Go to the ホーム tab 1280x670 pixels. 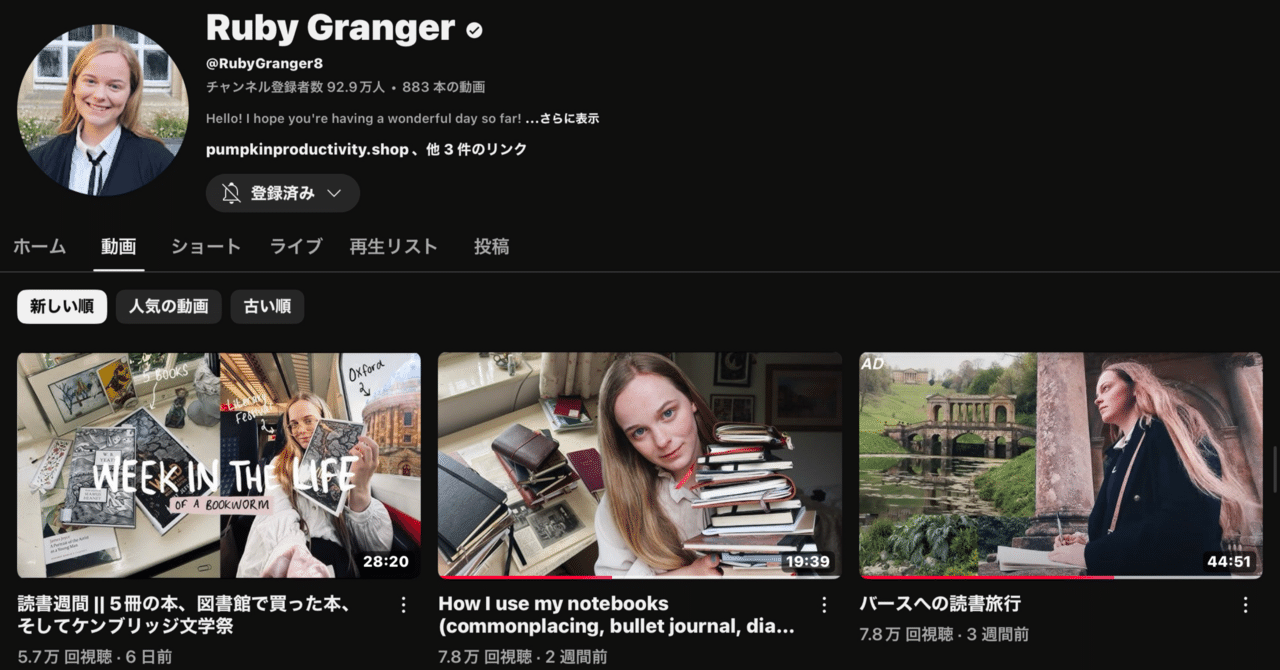pos(39,246)
